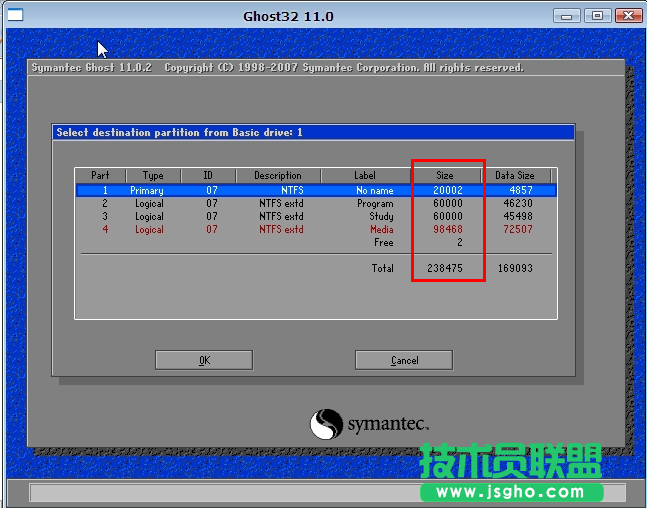Select the red Media partition row
The width and height of the screenshot is (647, 508).
click(315, 229)
